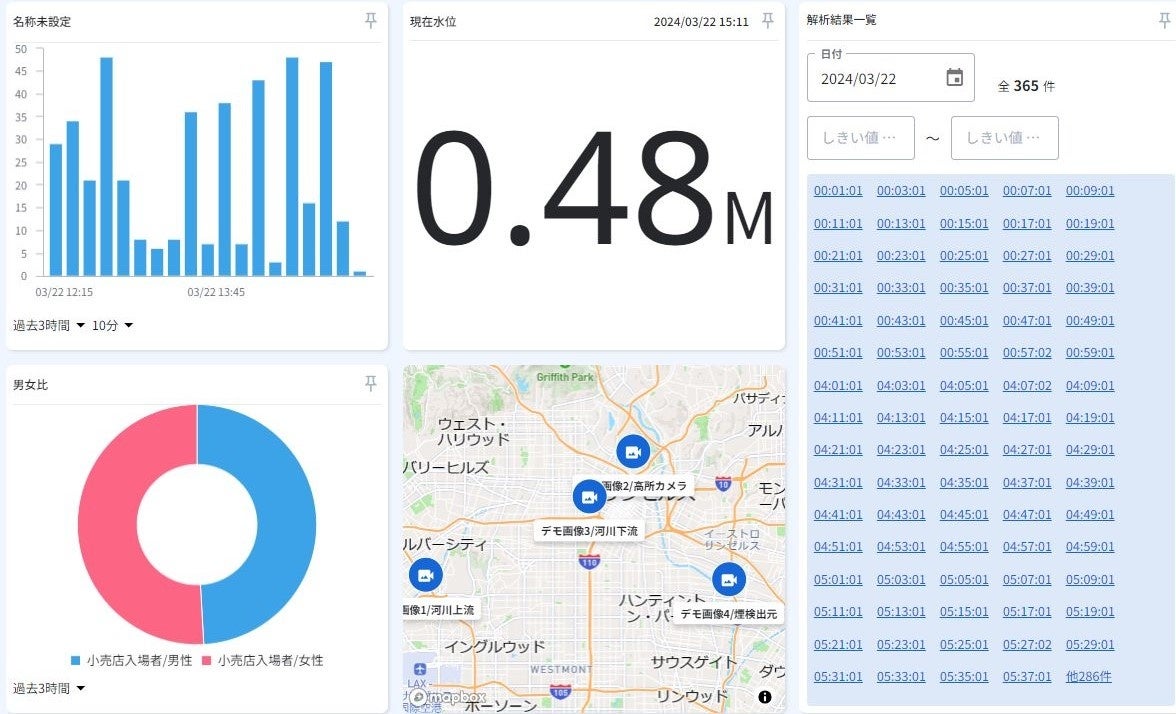This screenshot has width=1176, height=714.
Task: Open the 00:09:01 result link
Action: point(1090,190)
